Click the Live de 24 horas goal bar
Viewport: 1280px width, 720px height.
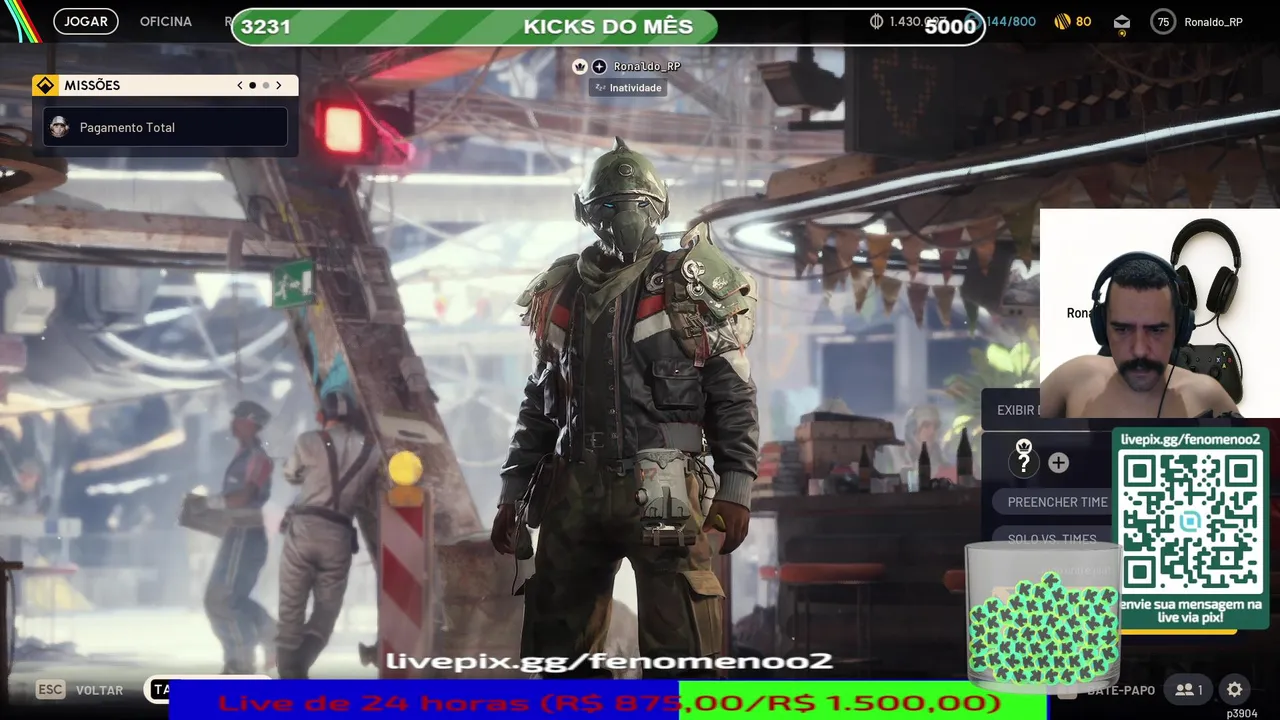(x=608, y=702)
